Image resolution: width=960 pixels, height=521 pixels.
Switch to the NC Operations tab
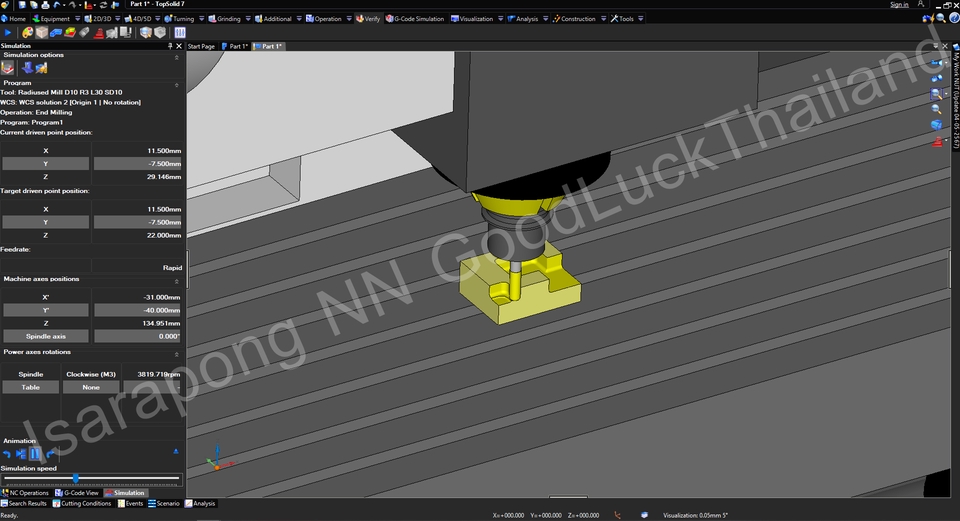[25, 493]
